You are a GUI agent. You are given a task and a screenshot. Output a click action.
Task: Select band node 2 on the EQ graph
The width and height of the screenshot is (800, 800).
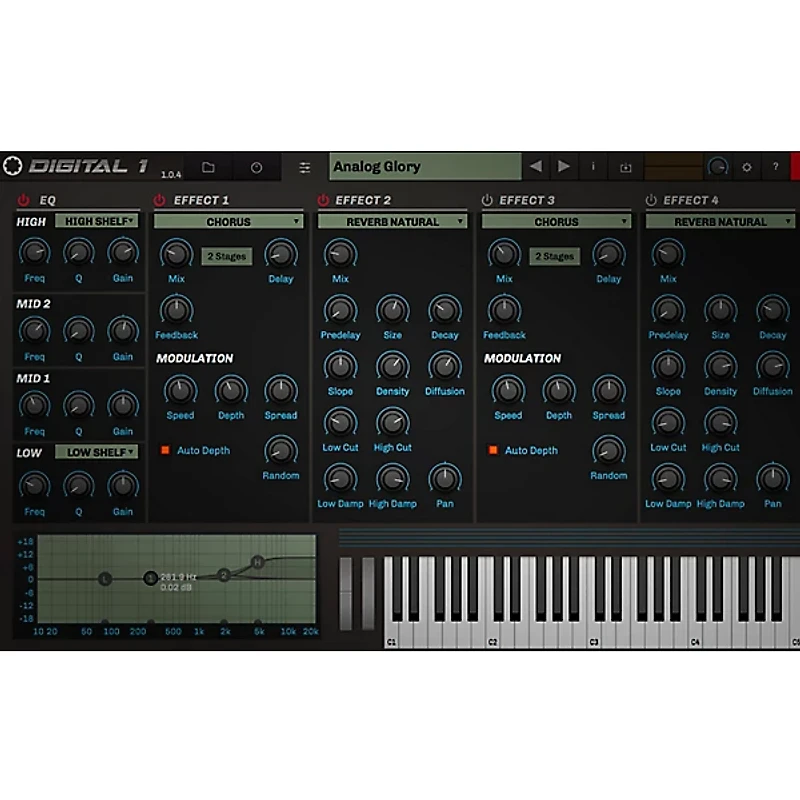[x=223, y=576]
